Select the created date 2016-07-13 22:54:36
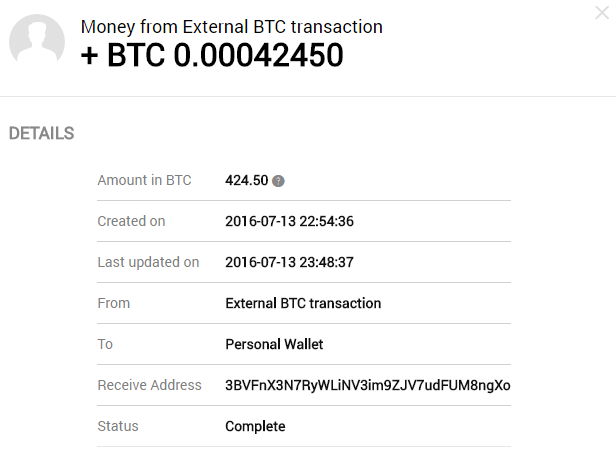616x476 pixels. pos(289,221)
